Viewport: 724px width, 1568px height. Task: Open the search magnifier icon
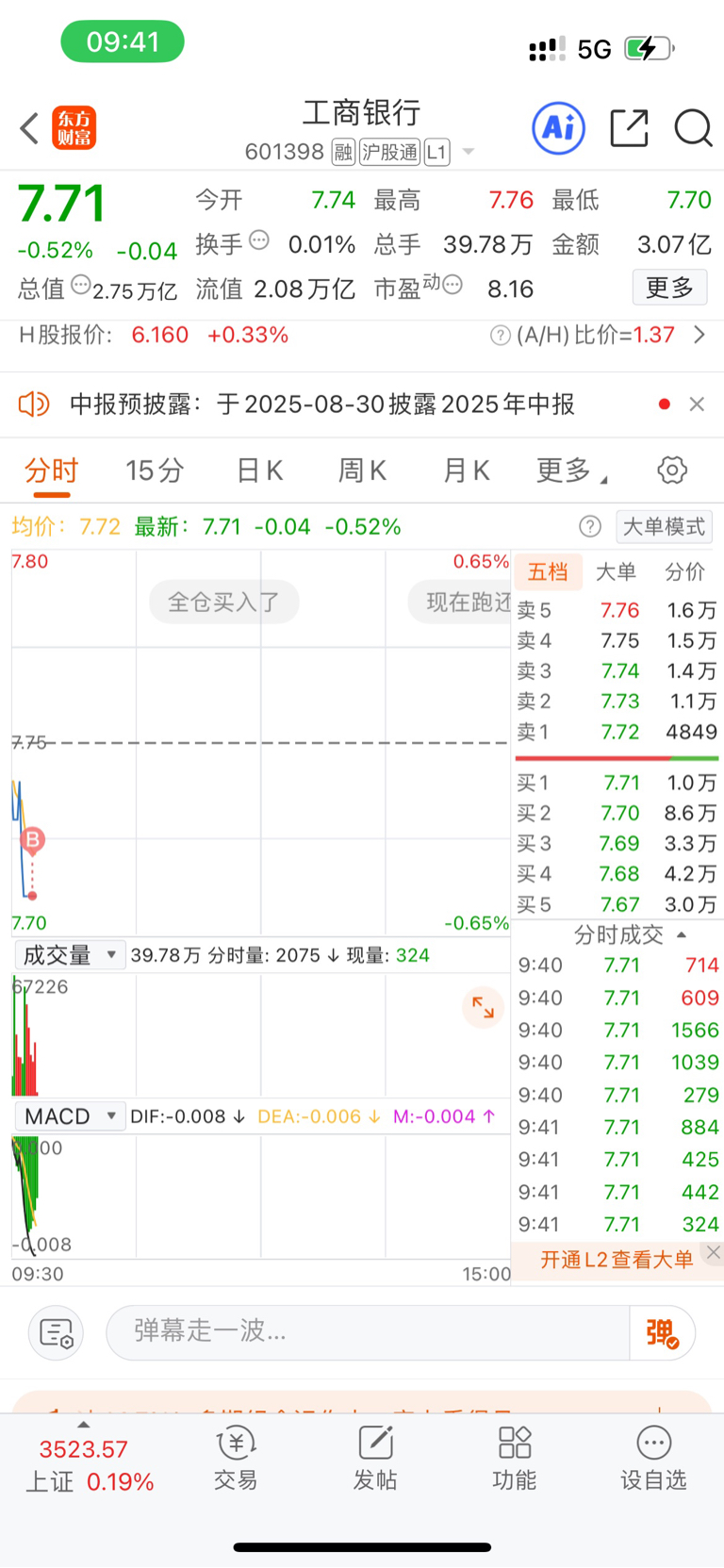click(693, 128)
